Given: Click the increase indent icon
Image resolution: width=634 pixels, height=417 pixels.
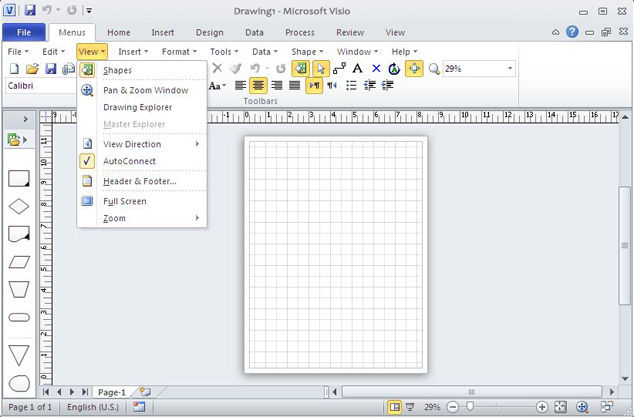Looking at the screenshot, I should 387,85.
